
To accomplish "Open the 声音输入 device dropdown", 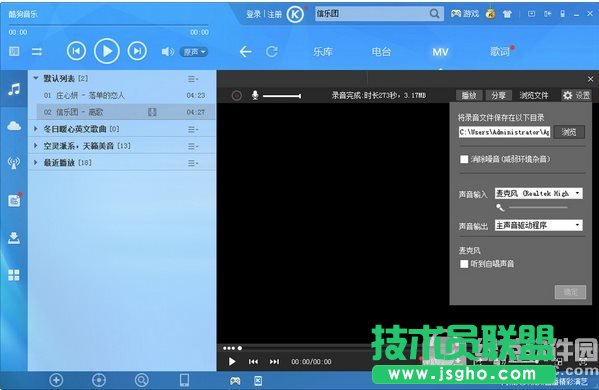I will pos(539,193).
